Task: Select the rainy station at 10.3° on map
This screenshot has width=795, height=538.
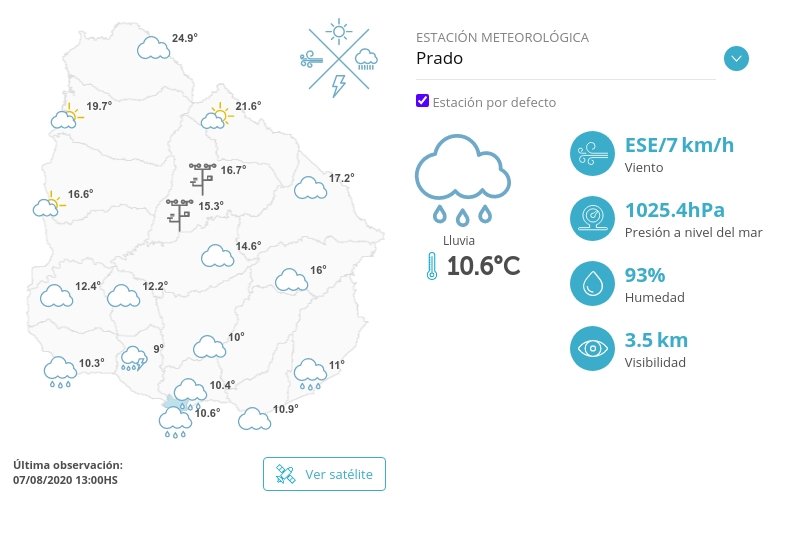Action: [x=61, y=372]
